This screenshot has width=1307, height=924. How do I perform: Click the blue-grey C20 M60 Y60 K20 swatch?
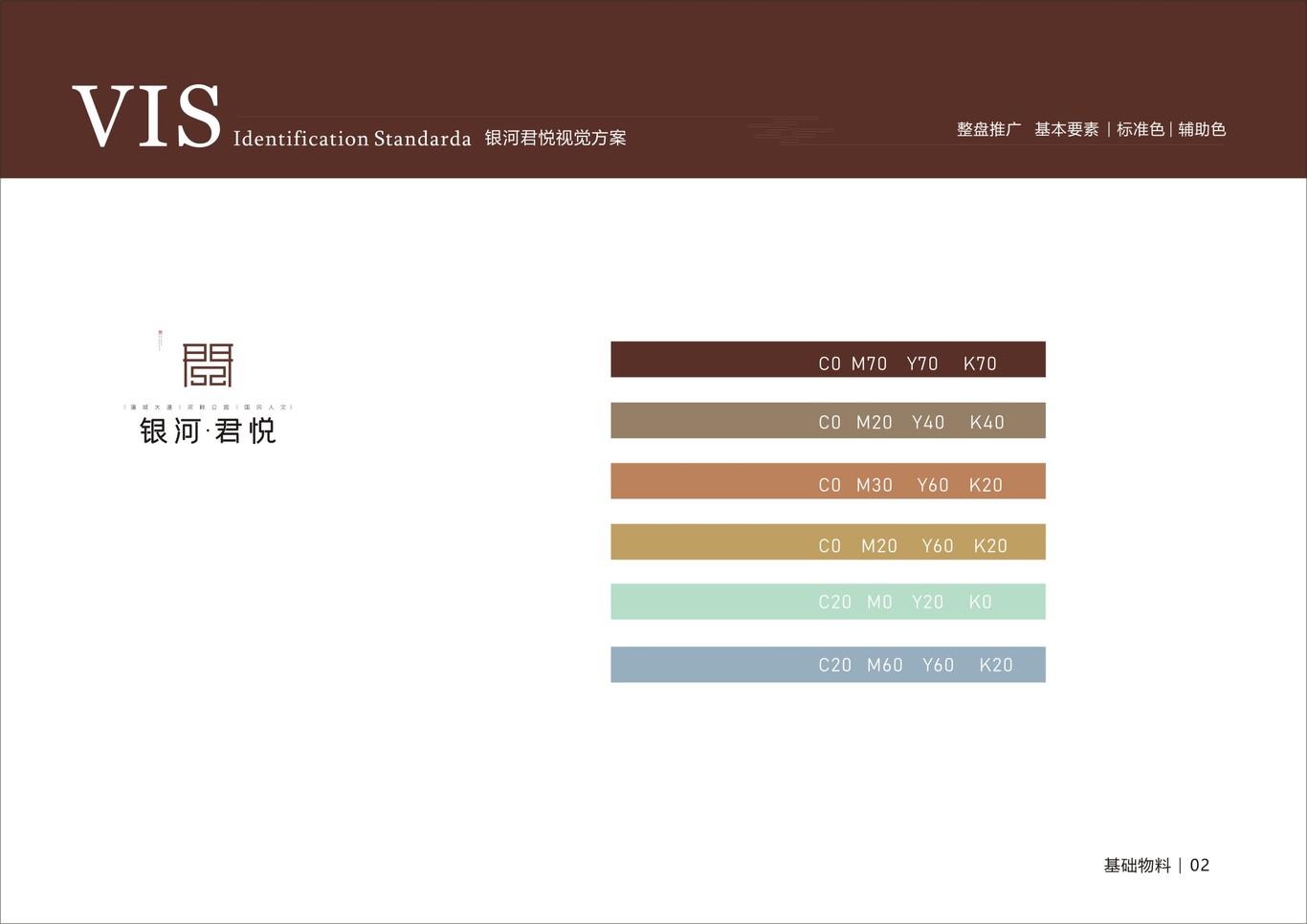[x=828, y=665]
